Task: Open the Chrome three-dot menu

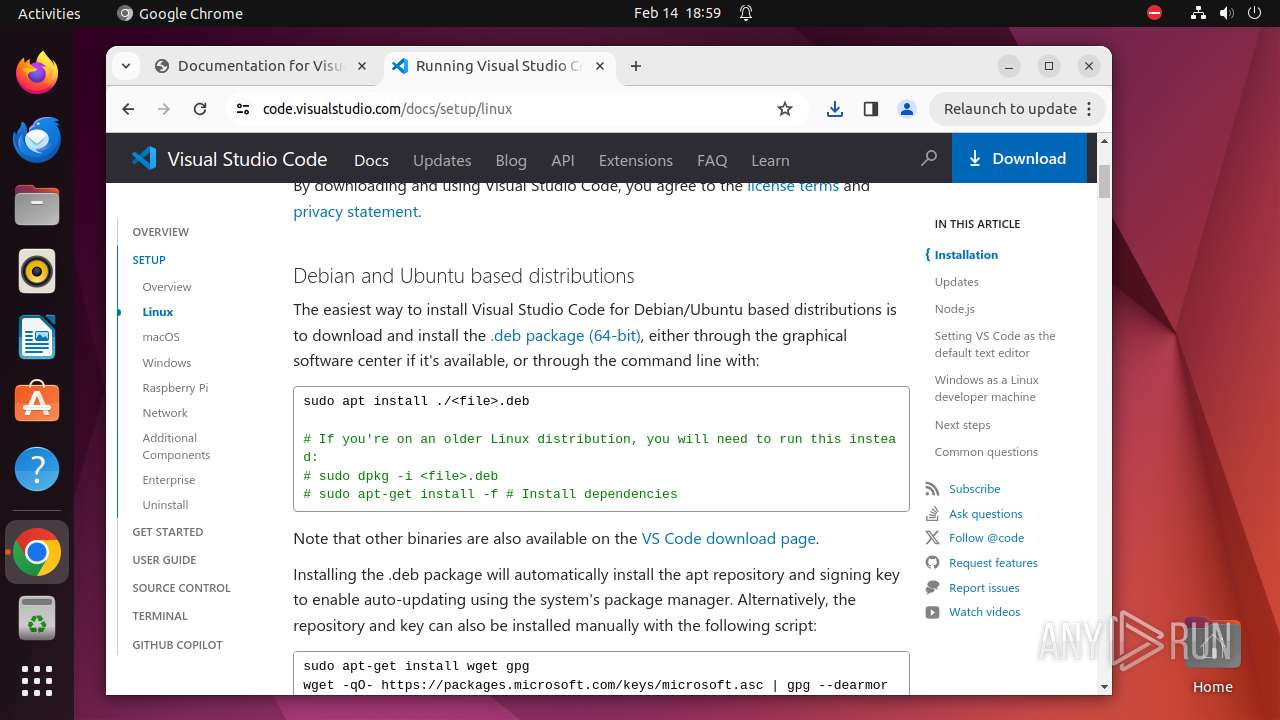Action: tap(1090, 109)
